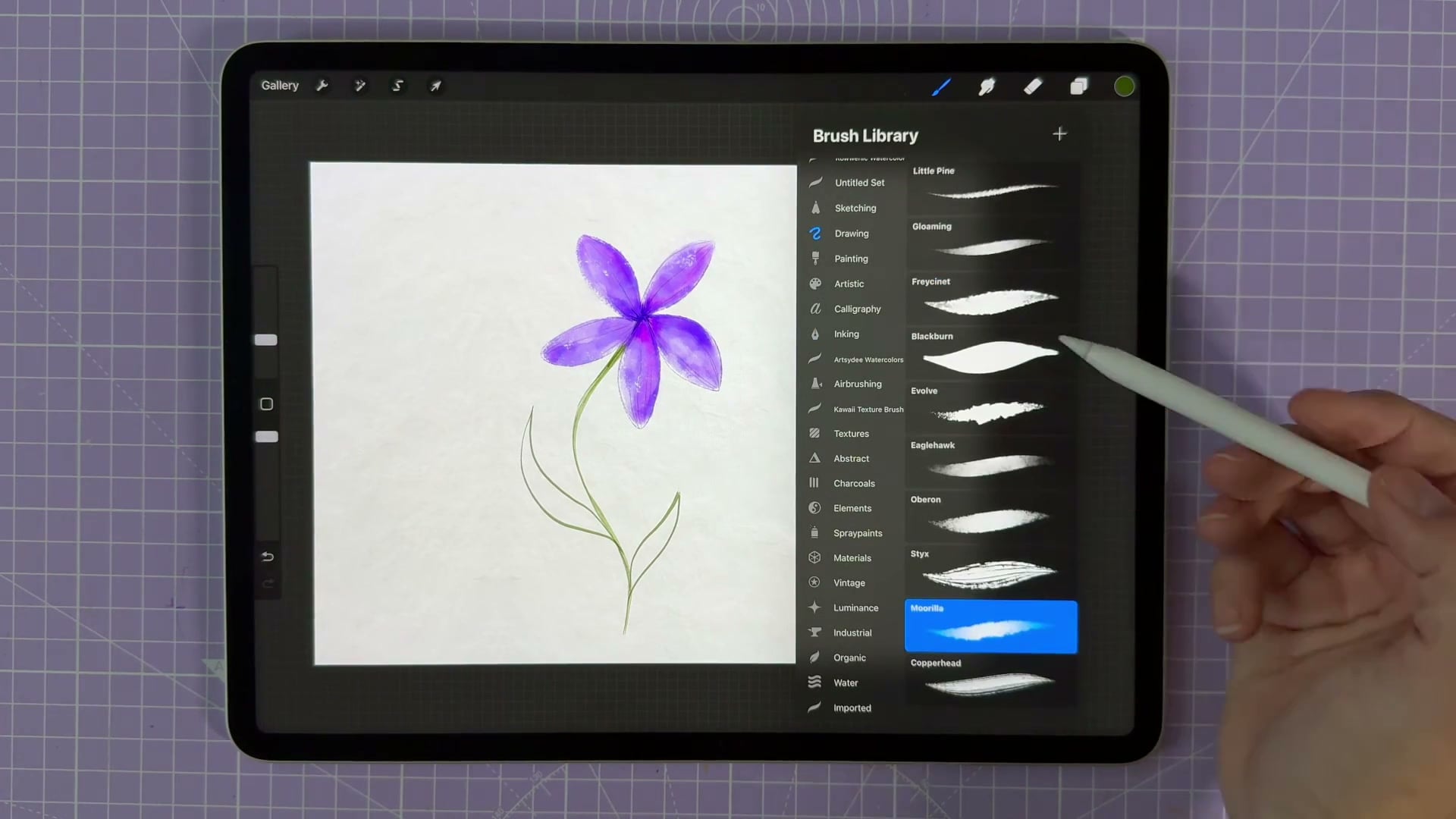Open the Artistic brush set
Viewport: 1456px width, 819px height.
855,284
